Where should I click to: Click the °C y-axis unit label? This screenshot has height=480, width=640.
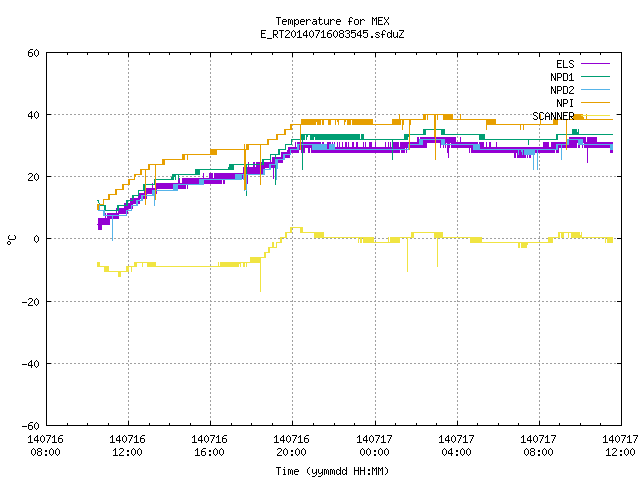[11, 240]
